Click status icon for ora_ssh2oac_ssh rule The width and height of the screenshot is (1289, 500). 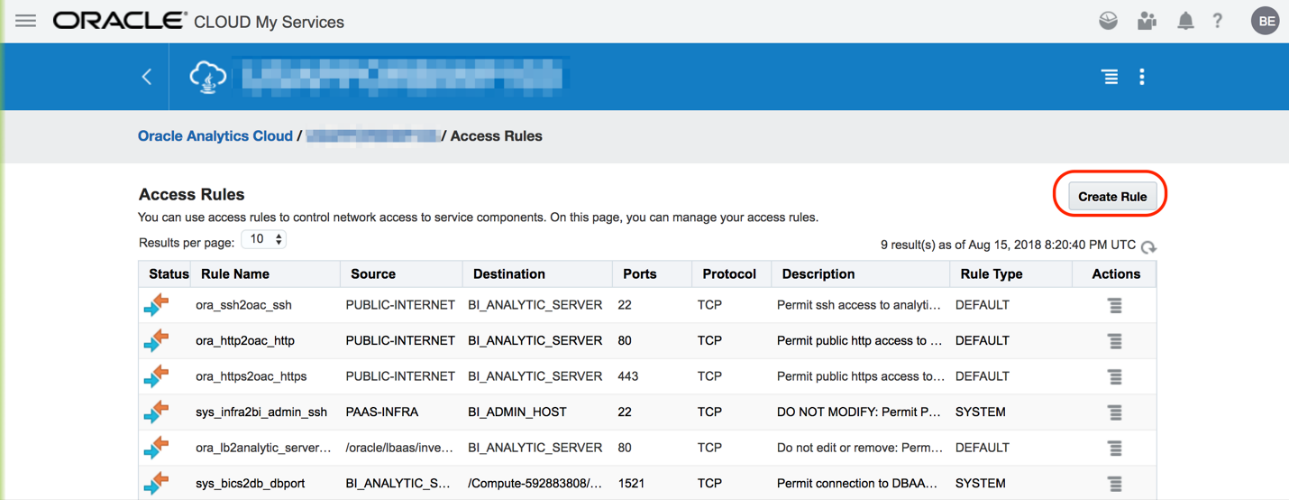coord(156,305)
